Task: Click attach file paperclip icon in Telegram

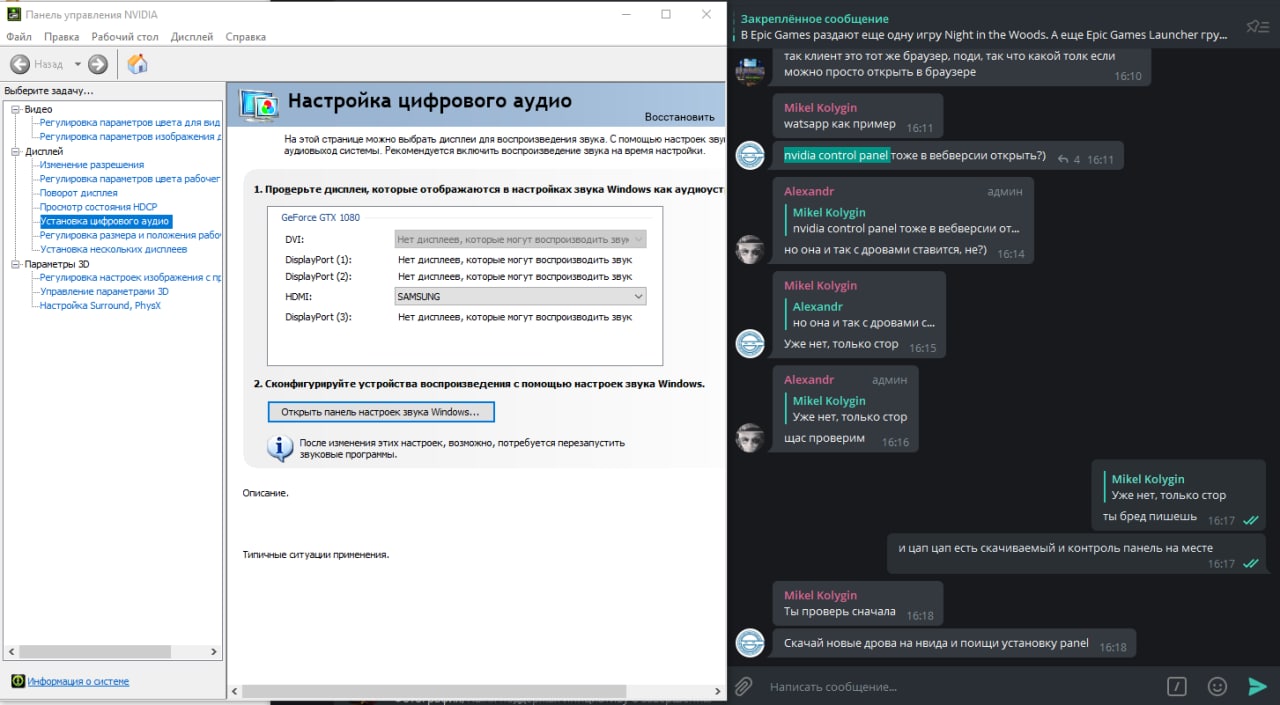Action: pos(743,686)
